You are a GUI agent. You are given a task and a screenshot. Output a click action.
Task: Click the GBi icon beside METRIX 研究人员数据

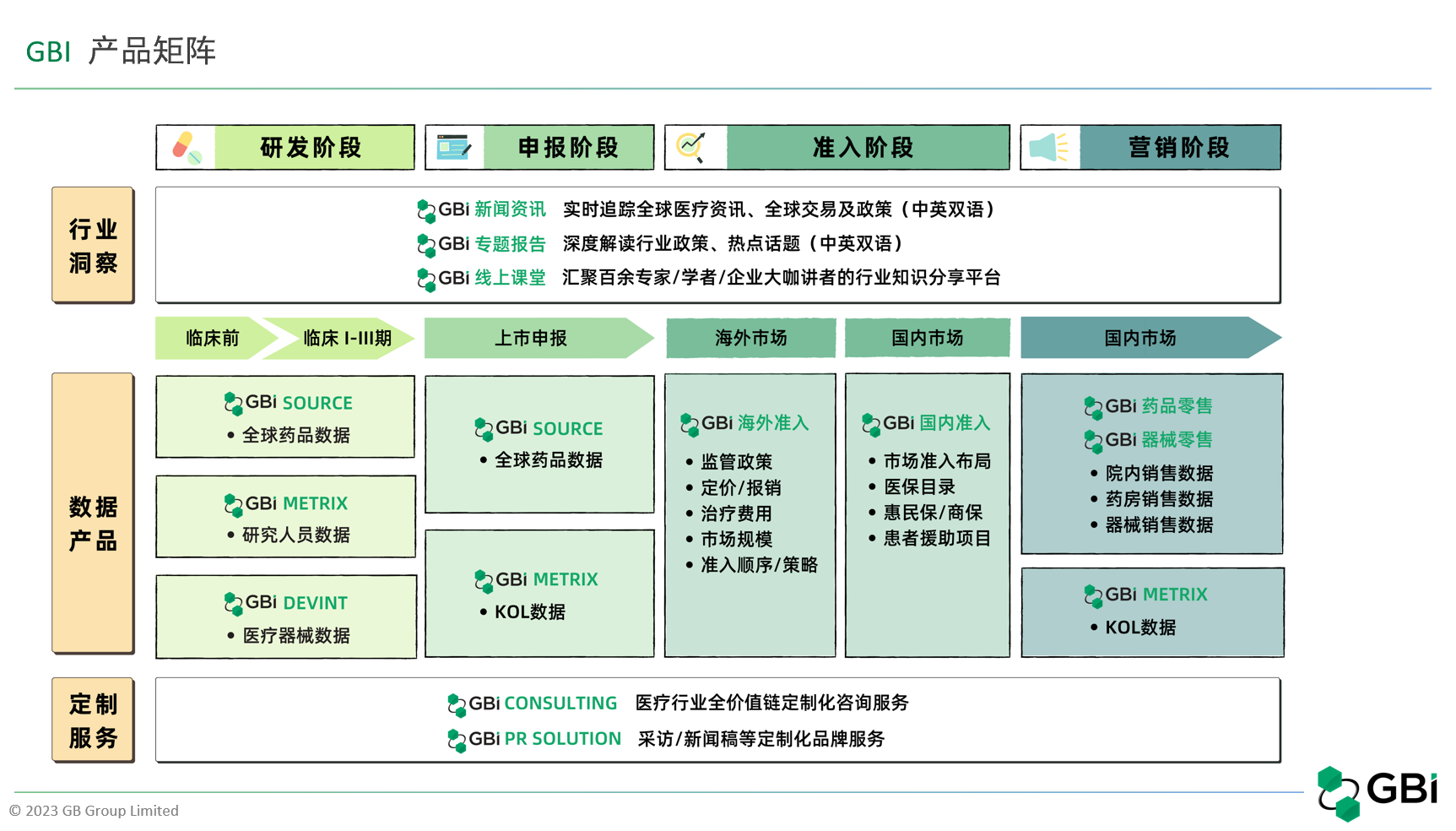coord(234,503)
